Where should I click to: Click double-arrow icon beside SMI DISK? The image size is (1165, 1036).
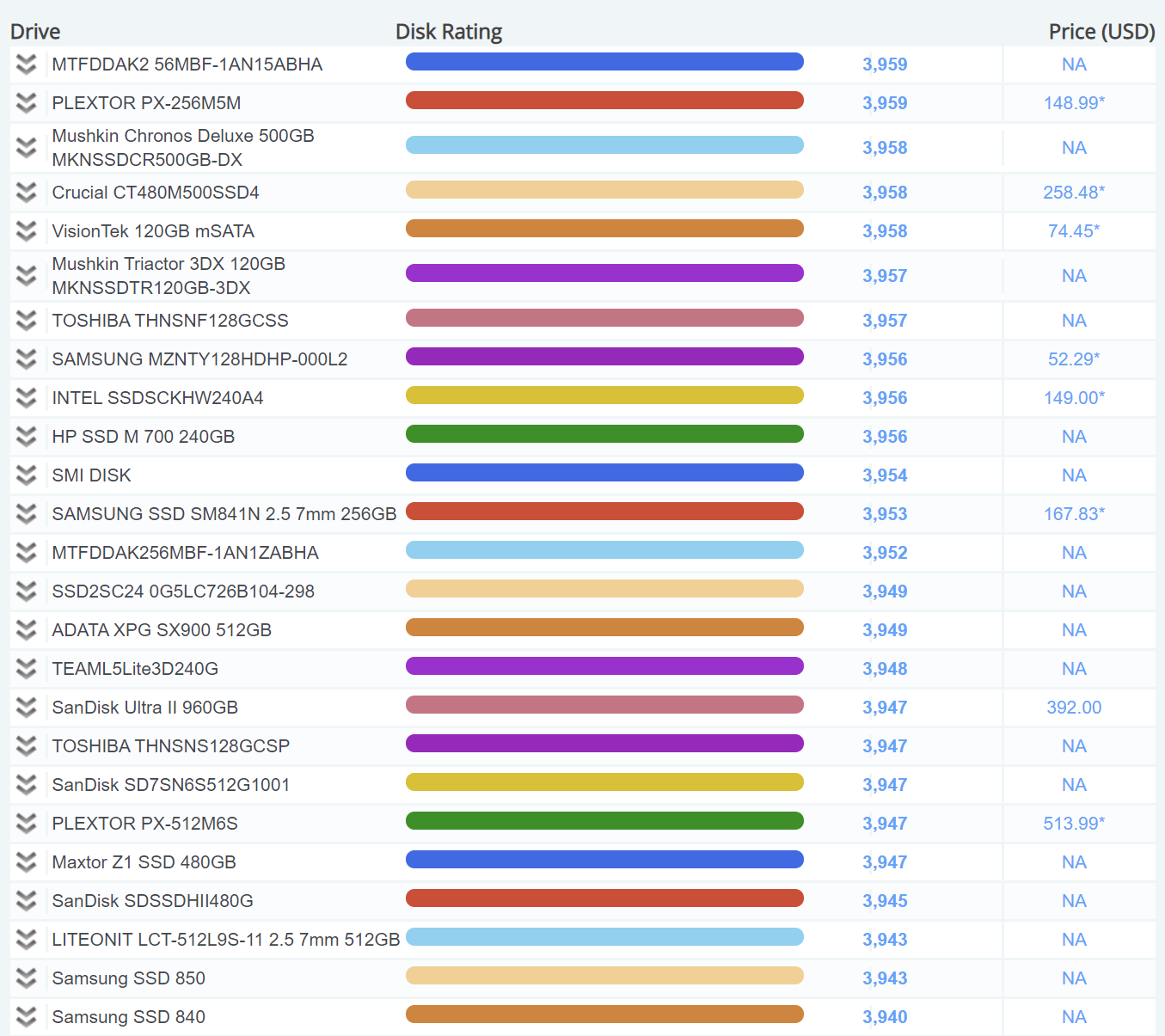click(27, 475)
